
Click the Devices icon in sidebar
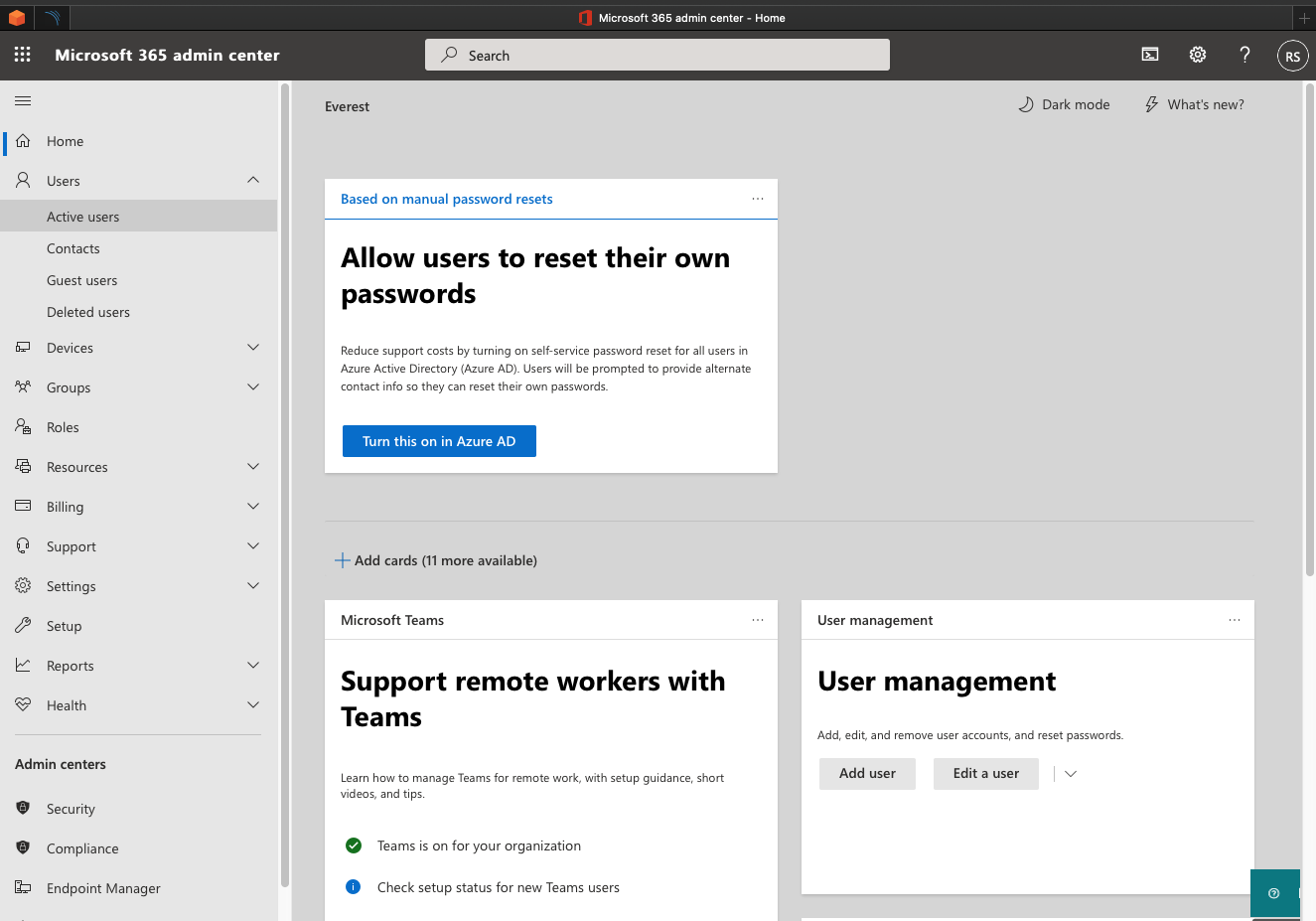23,347
